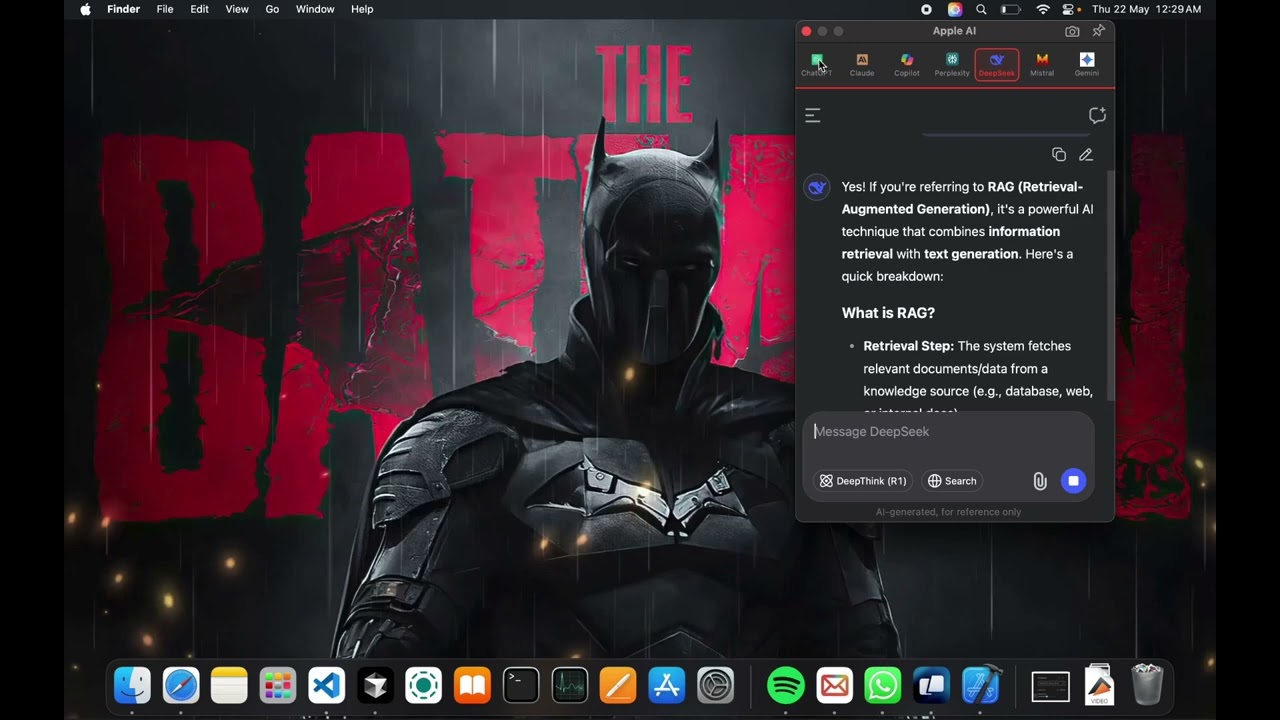
Task: Open WhatsApp from the Dock
Action: [x=883, y=685]
